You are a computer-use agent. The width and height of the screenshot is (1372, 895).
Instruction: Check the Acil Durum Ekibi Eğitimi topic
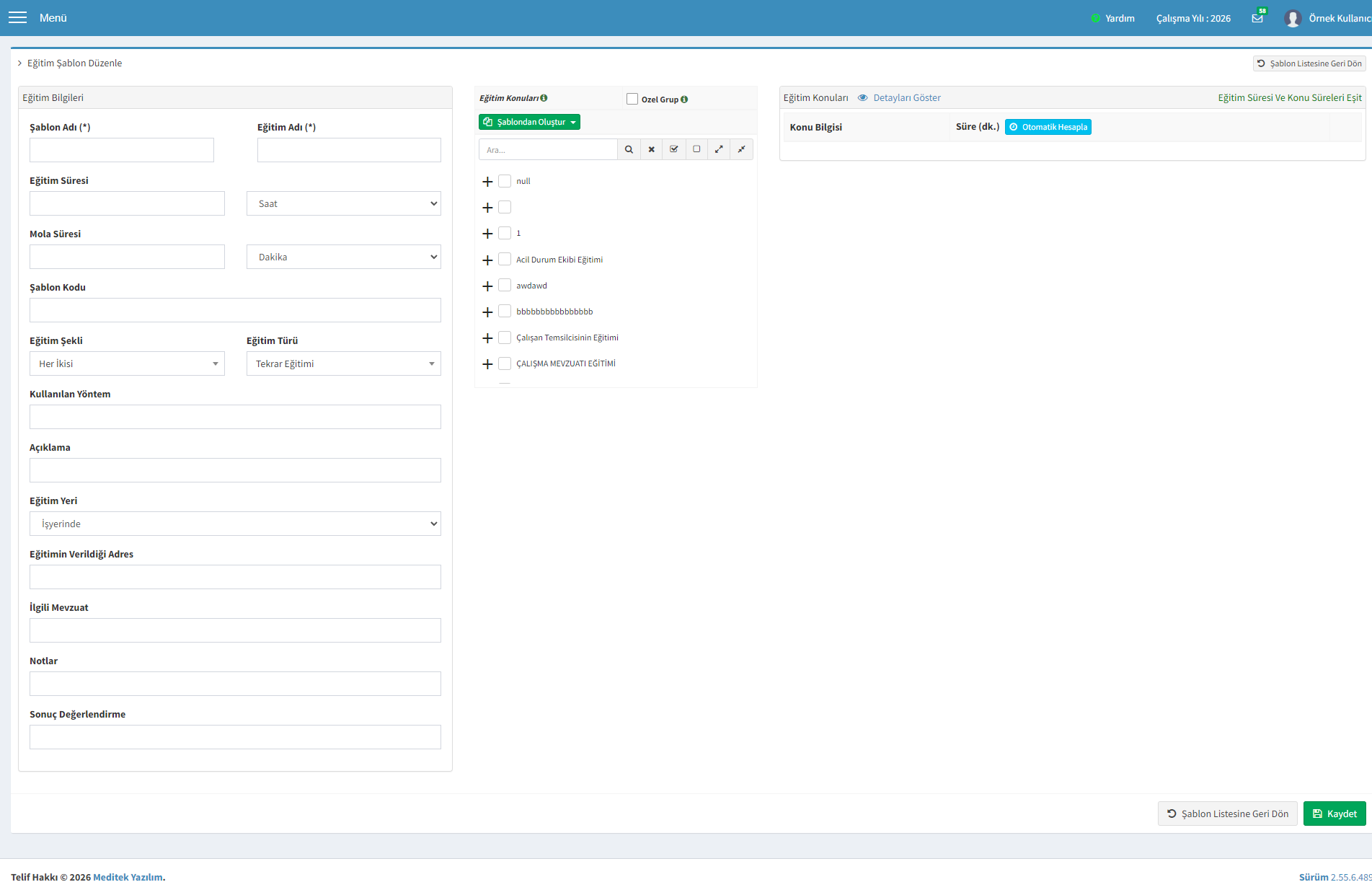(505, 259)
